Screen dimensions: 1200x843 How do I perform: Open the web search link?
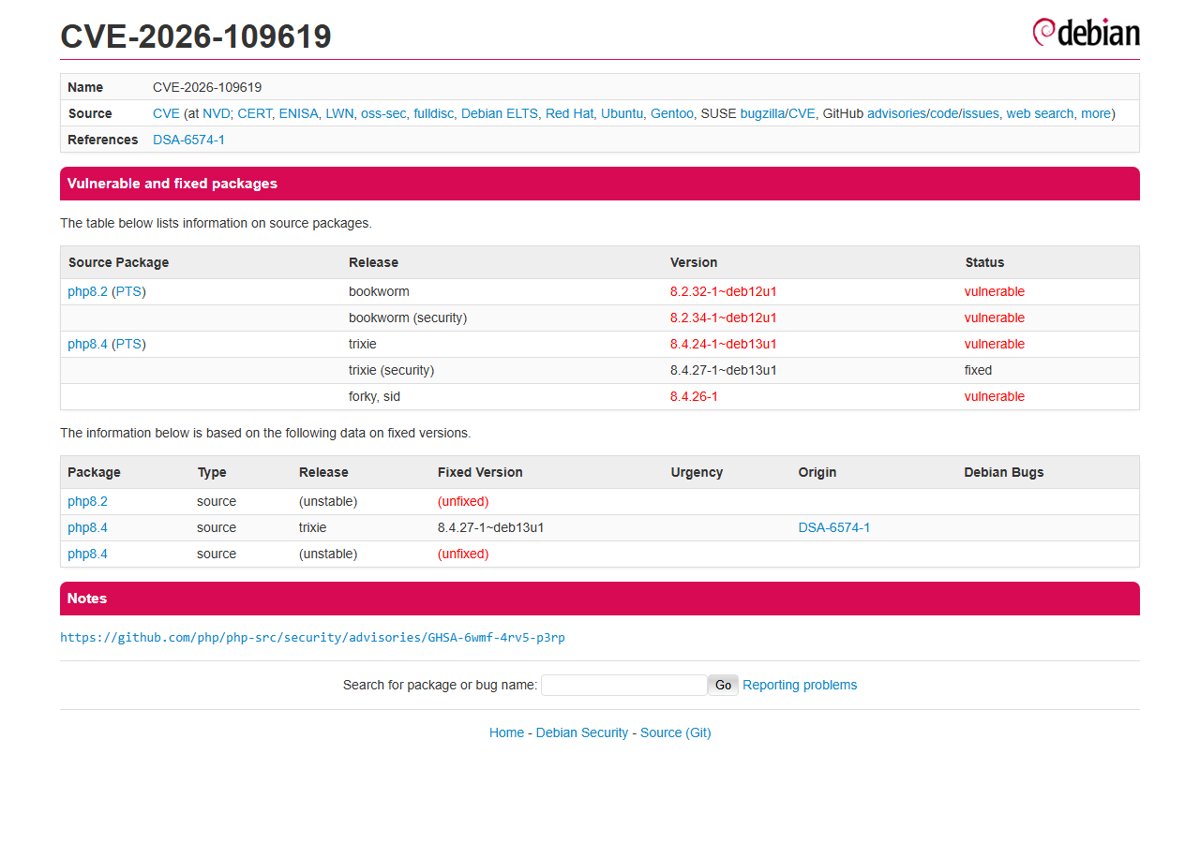tap(1040, 114)
